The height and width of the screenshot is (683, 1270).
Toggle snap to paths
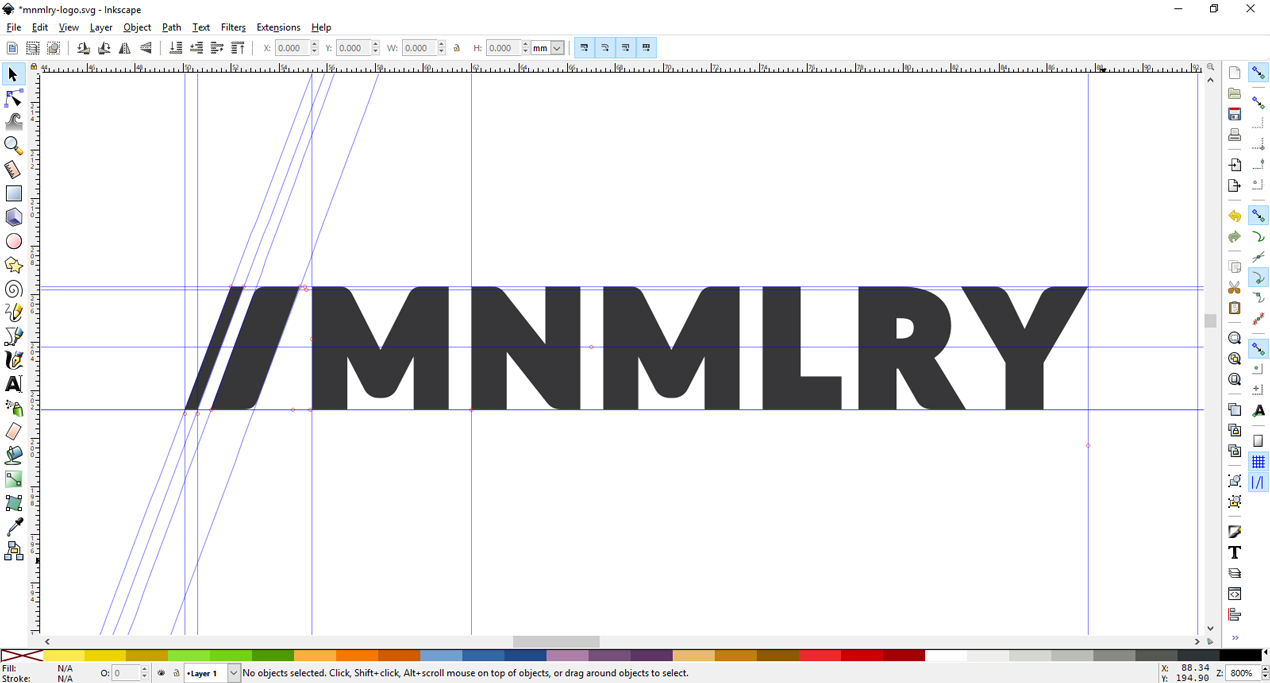[1258, 237]
